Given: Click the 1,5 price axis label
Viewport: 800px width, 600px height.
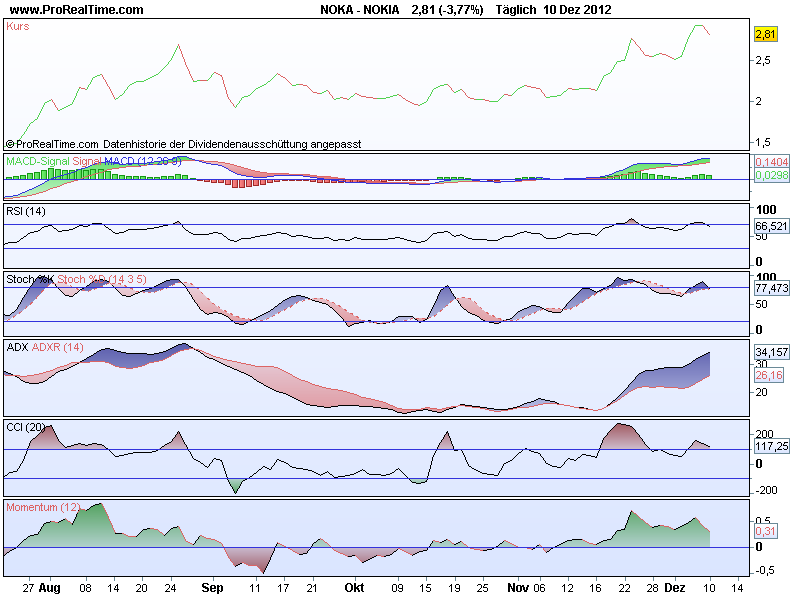Looking at the screenshot, I should pyautogui.click(x=763, y=142).
